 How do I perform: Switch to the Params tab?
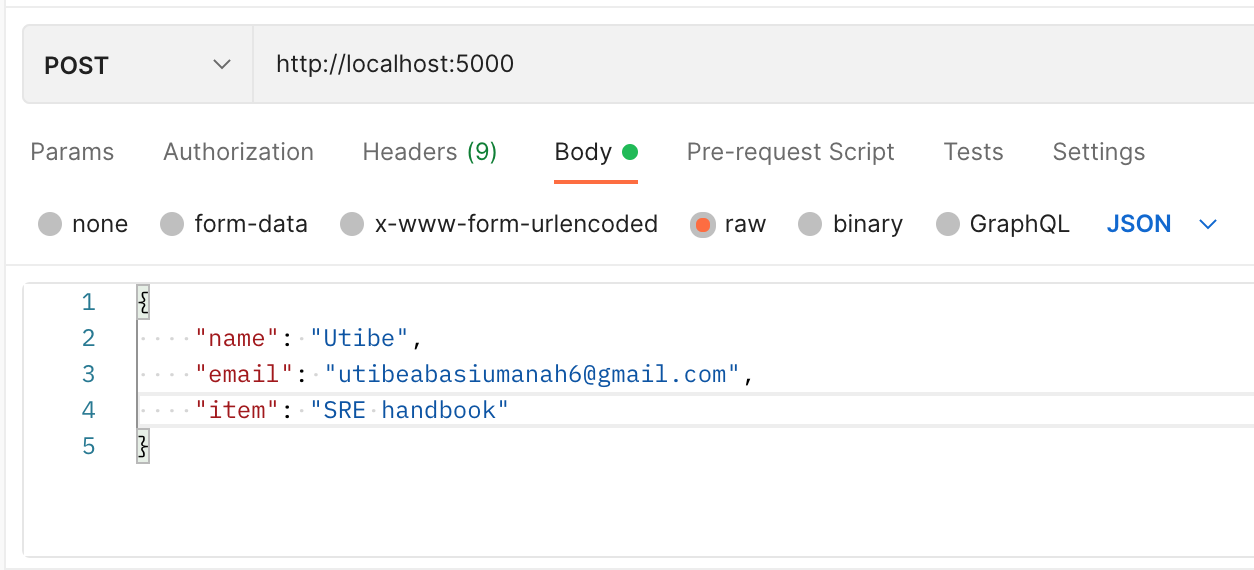(72, 152)
